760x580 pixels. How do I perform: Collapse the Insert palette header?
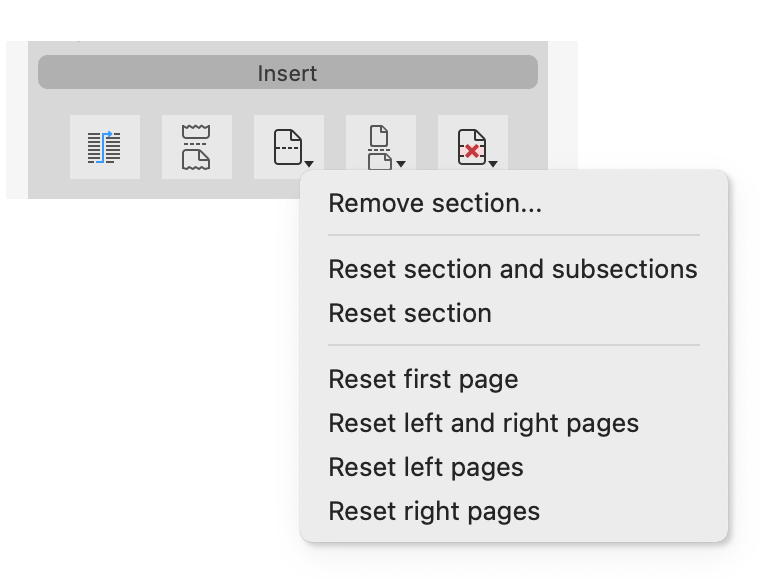tap(288, 73)
